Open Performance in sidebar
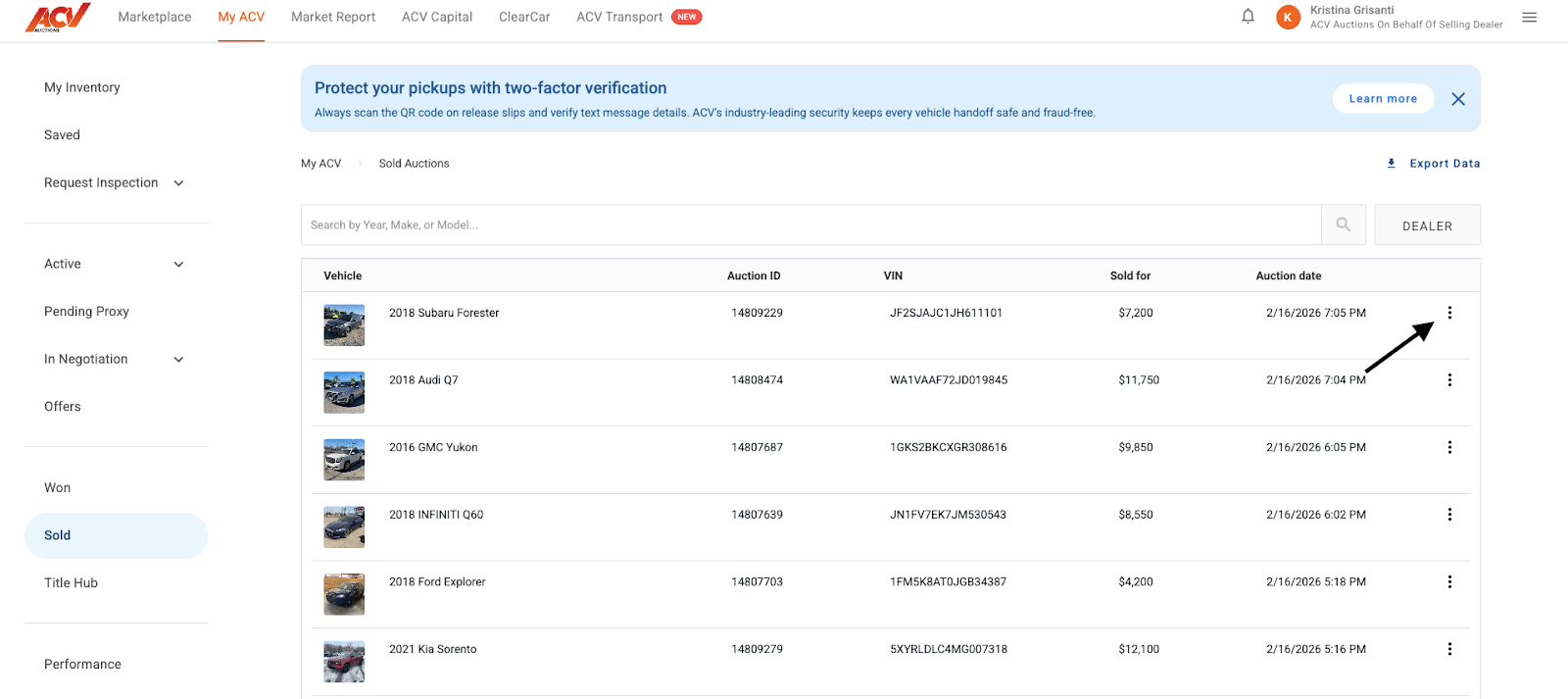 pos(82,665)
